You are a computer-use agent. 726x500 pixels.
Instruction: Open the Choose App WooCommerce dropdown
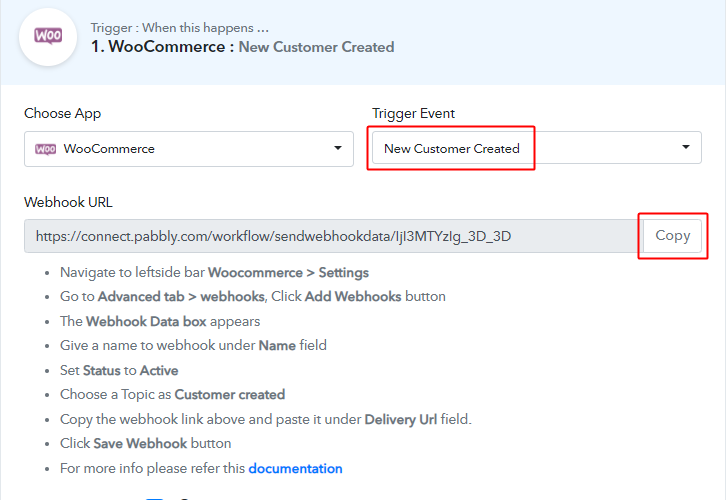(x=189, y=149)
